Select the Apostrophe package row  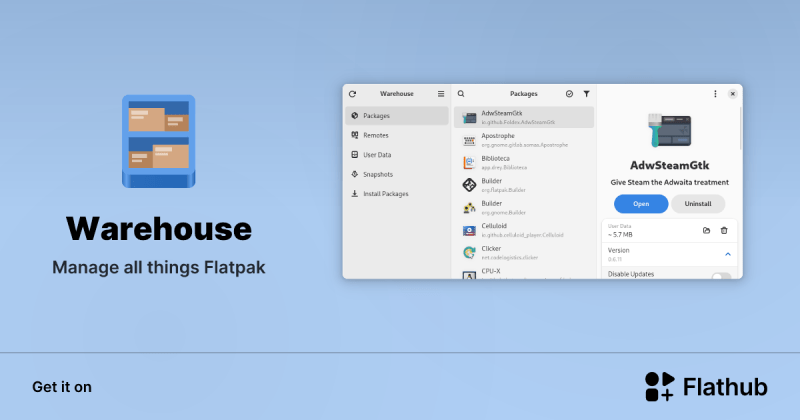(524, 140)
